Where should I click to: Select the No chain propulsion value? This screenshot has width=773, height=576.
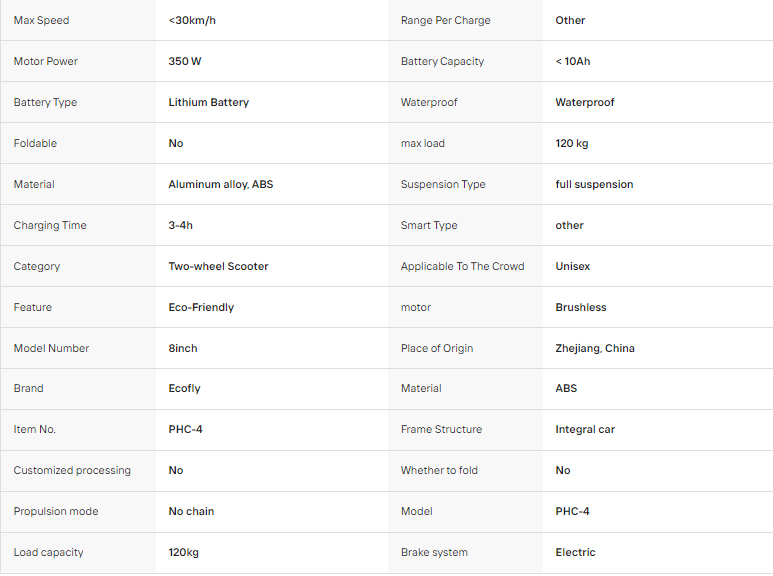(191, 511)
